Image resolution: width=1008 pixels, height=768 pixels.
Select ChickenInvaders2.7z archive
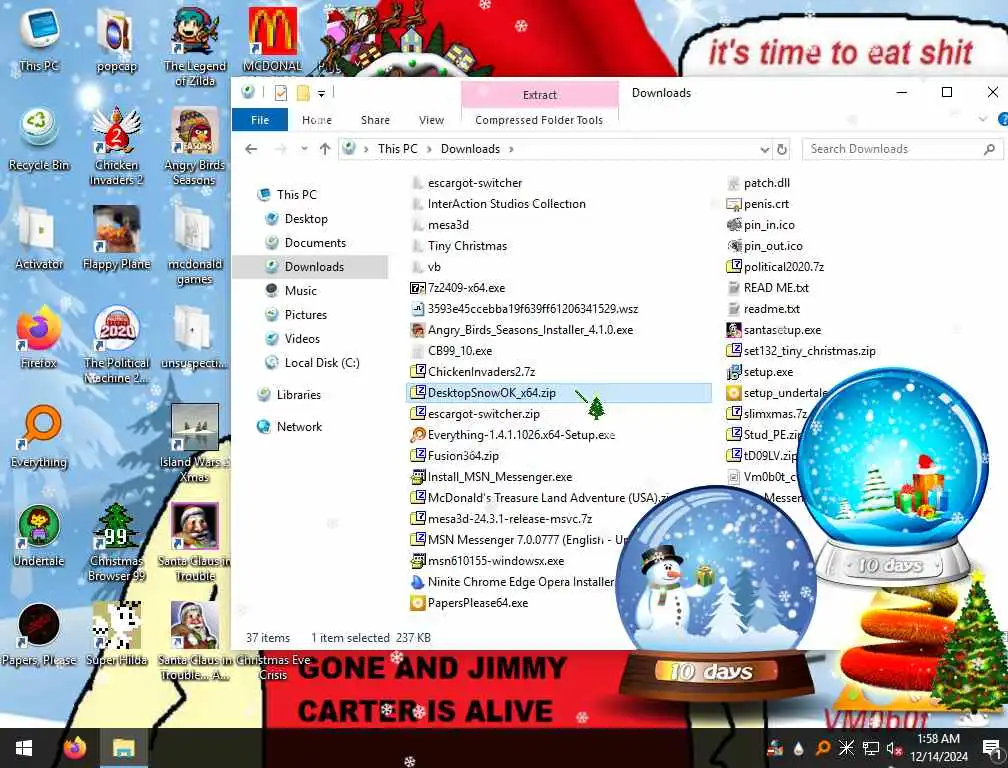[482, 371]
